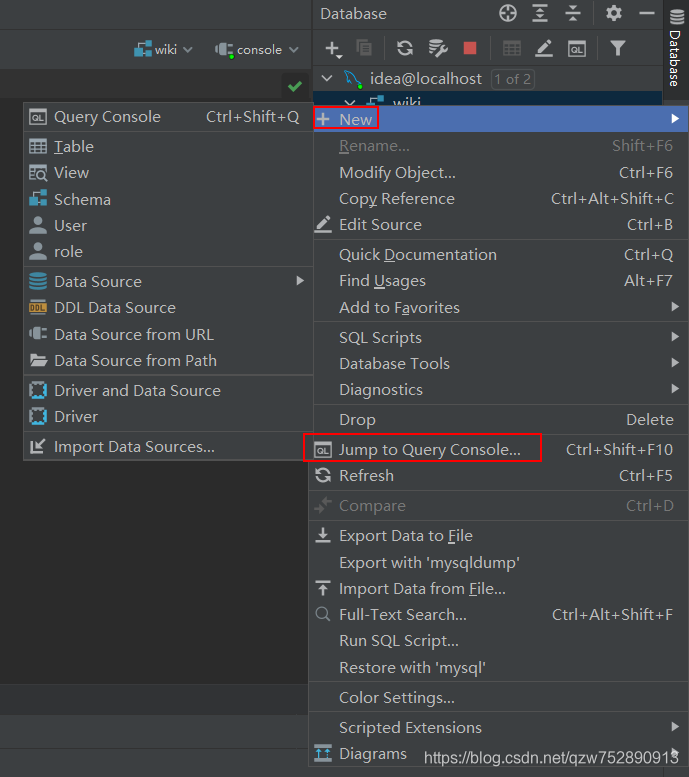Select Schema in New submenu

[169, 200]
